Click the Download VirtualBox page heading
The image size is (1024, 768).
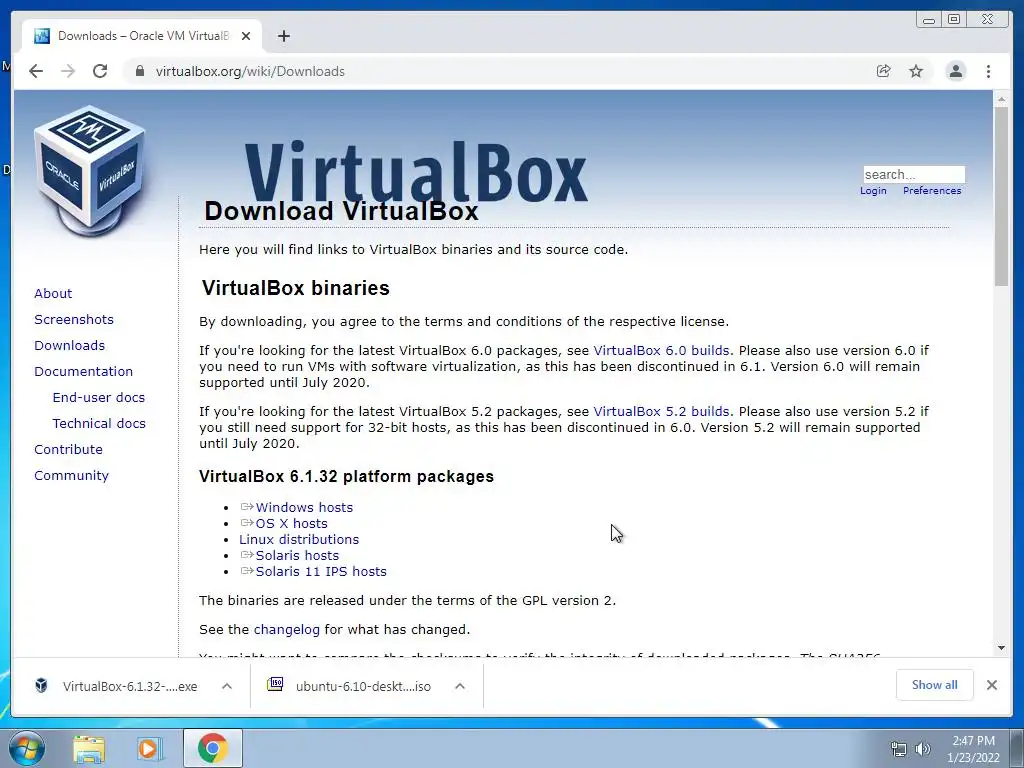(342, 212)
